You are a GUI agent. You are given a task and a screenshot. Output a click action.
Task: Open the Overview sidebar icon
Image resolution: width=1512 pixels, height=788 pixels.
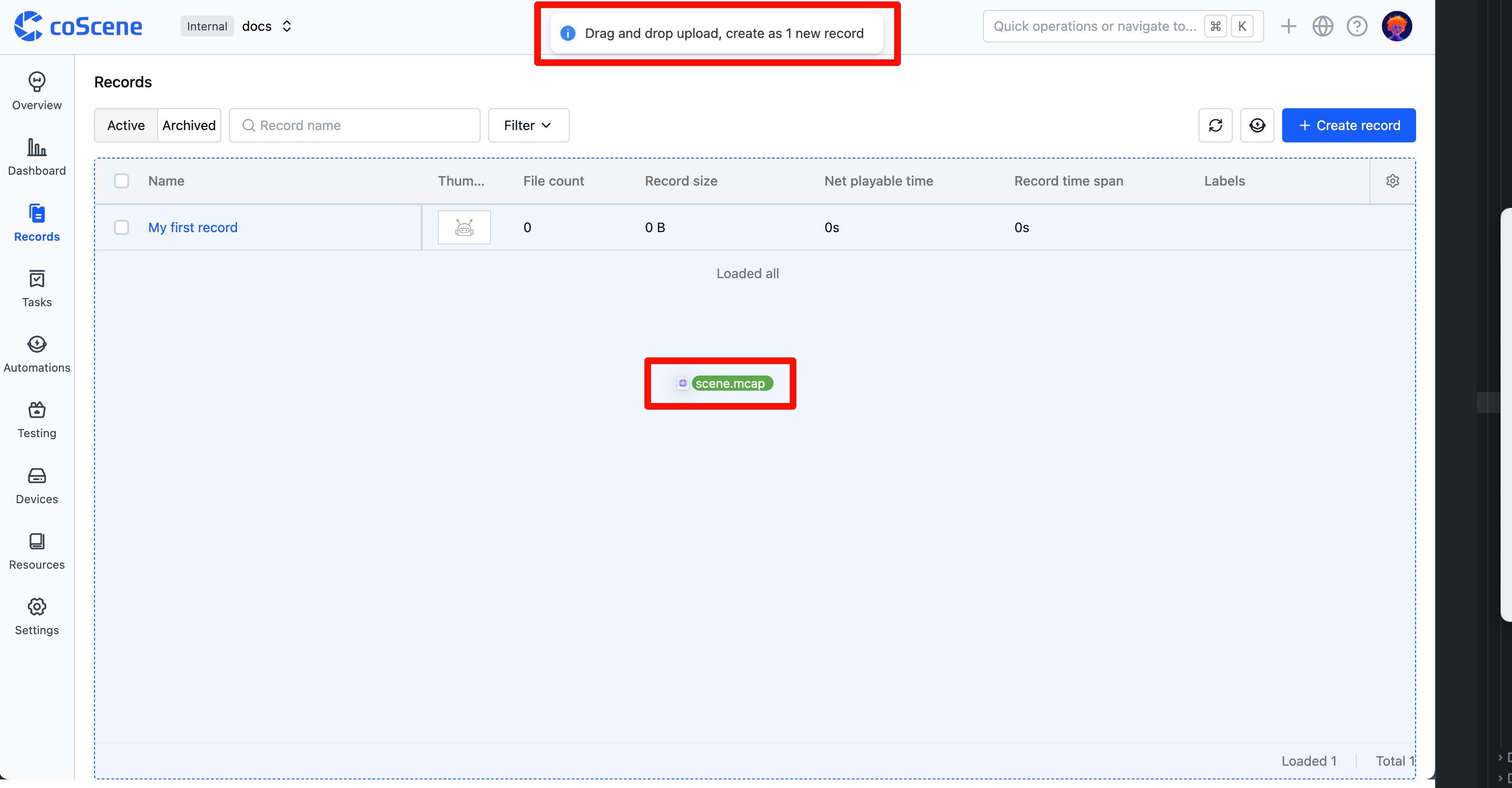coord(37,91)
